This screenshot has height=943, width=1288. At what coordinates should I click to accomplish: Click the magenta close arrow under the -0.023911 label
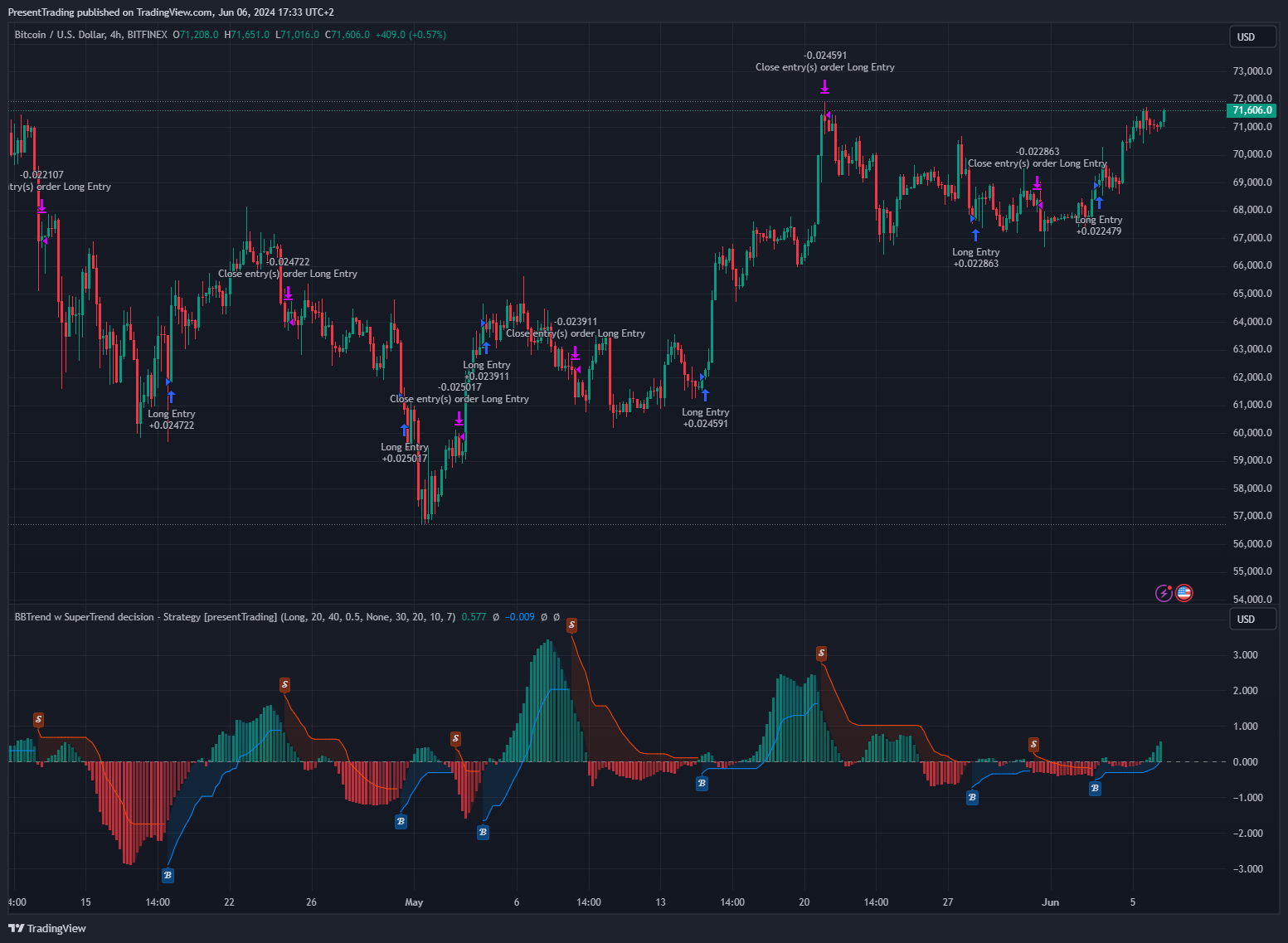[575, 352]
